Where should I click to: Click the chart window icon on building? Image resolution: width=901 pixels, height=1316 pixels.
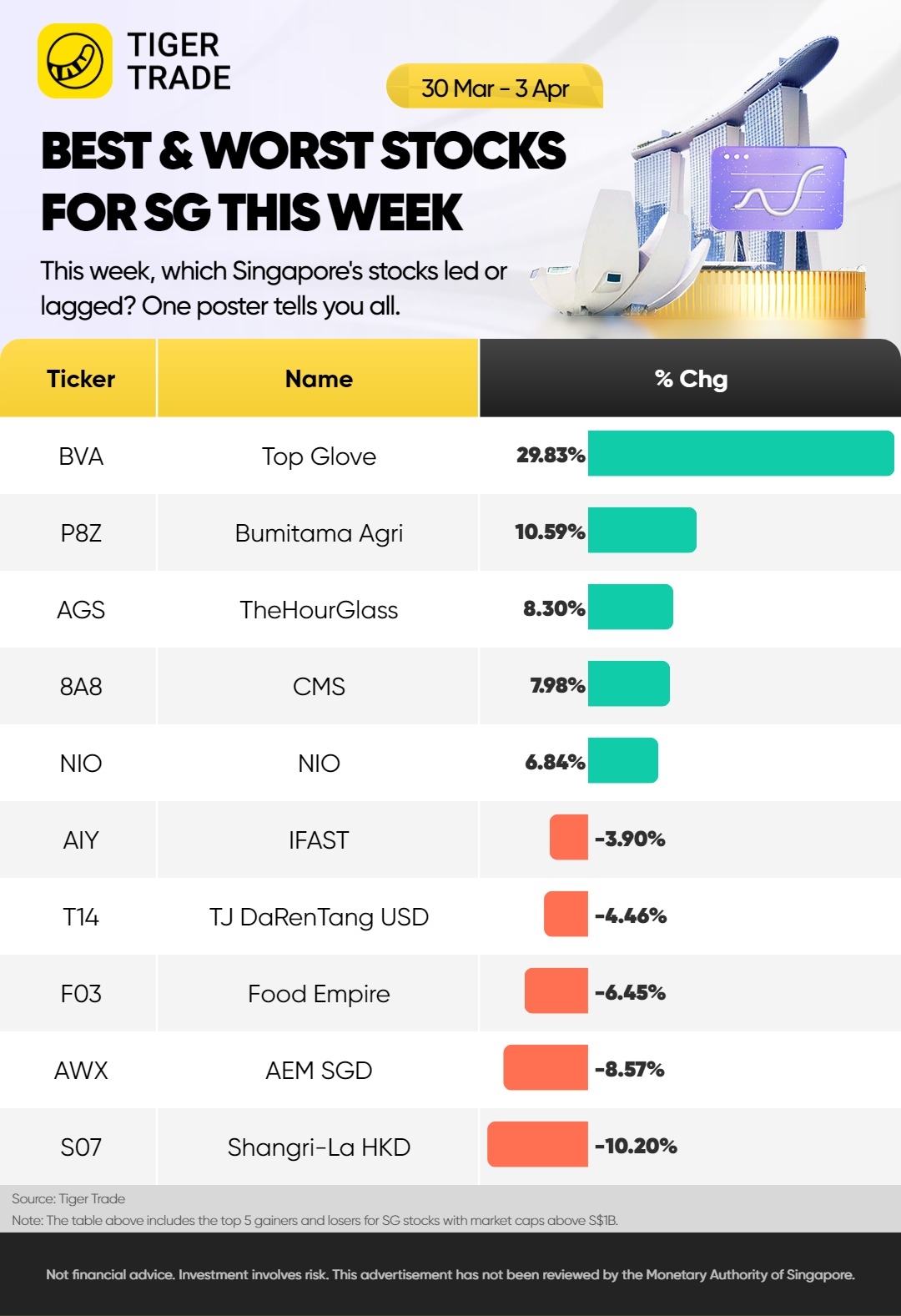pos(778,189)
